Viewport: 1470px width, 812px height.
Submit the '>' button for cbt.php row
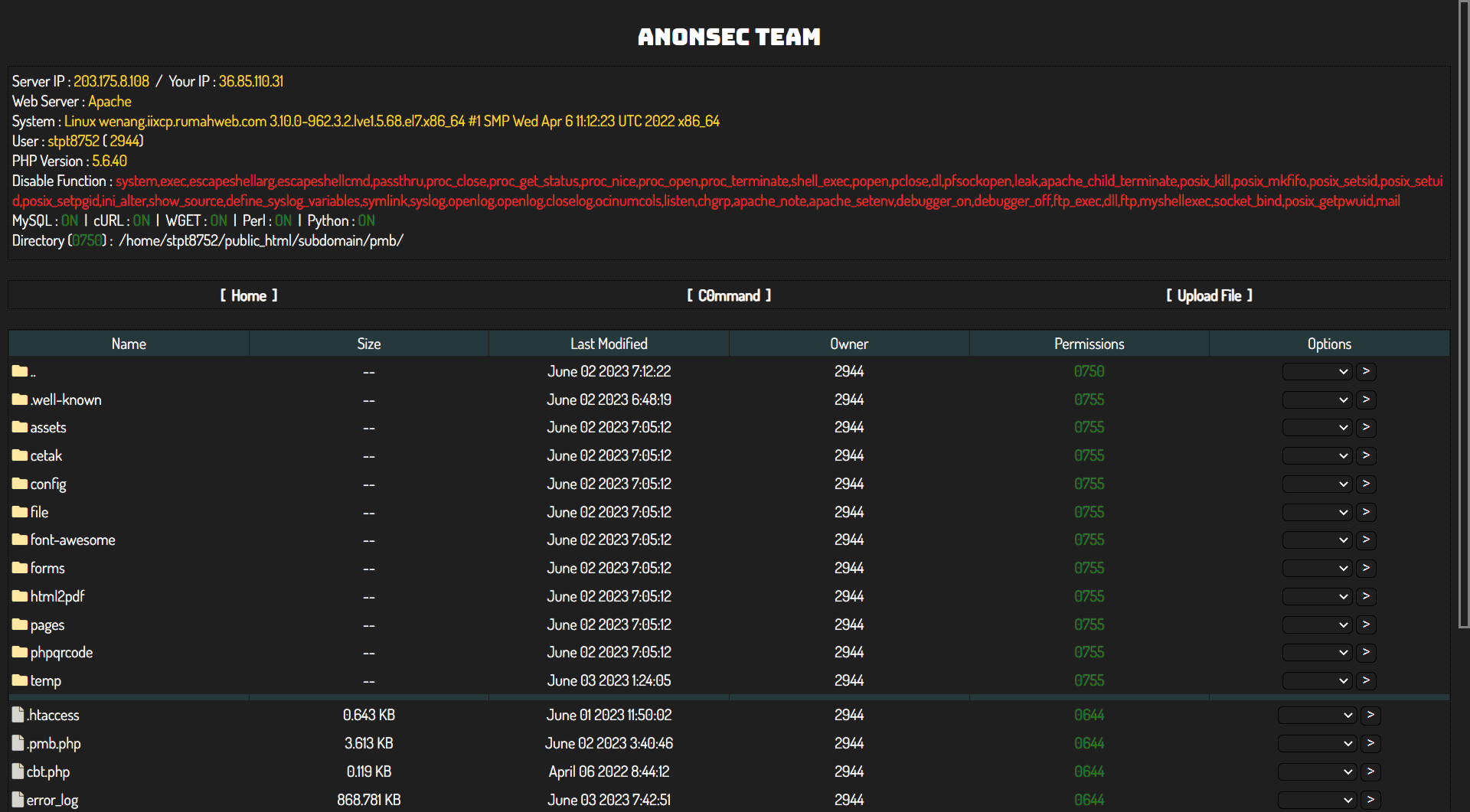(x=1370, y=771)
